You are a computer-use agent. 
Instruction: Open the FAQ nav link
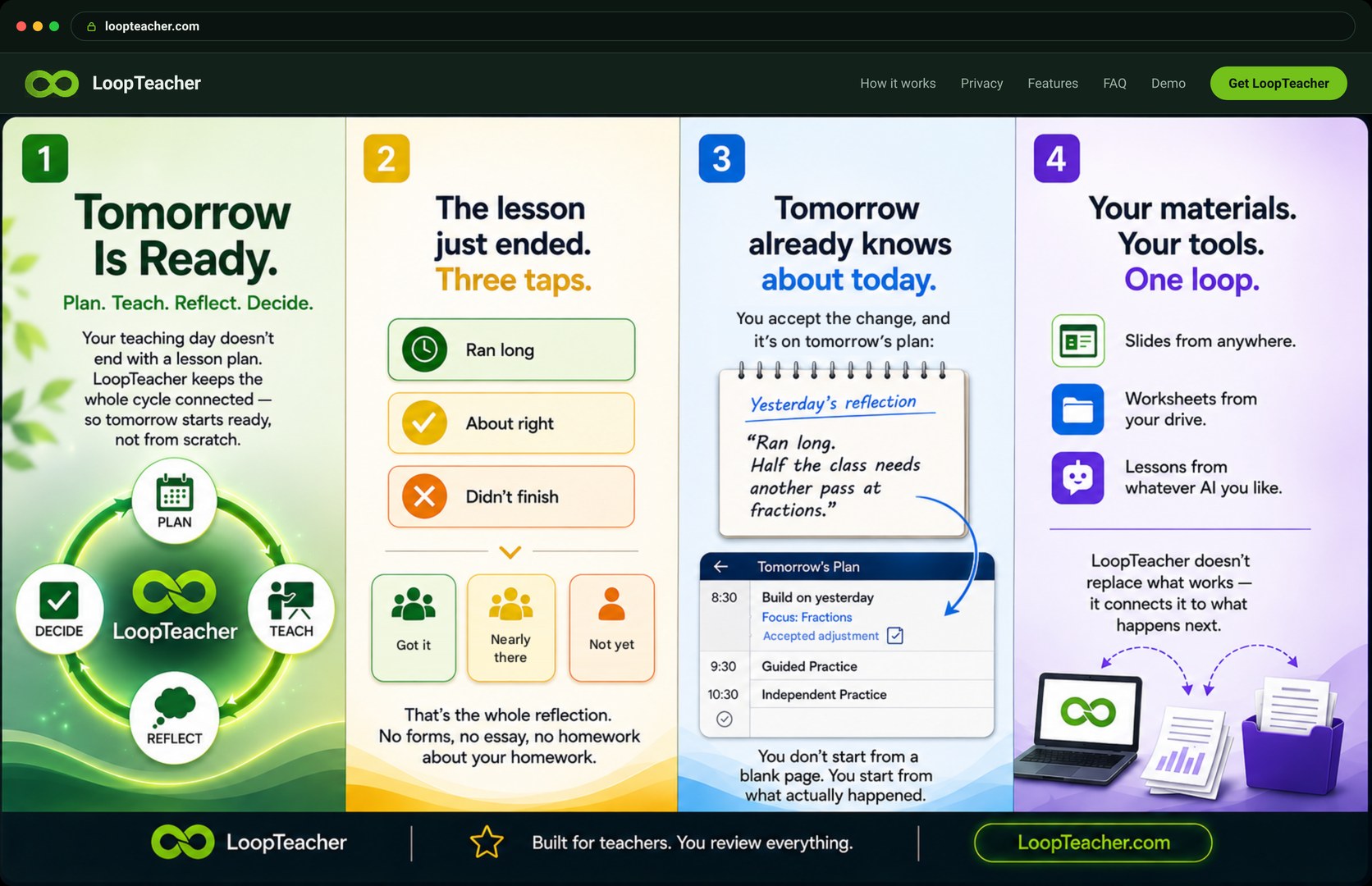pyautogui.click(x=1114, y=84)
